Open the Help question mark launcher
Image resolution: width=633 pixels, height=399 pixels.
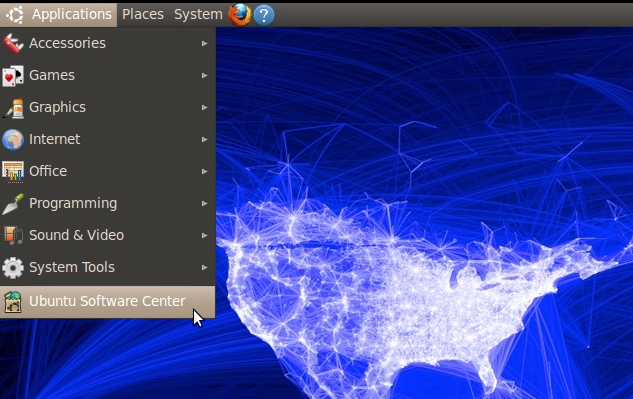[x=264, y=15]
